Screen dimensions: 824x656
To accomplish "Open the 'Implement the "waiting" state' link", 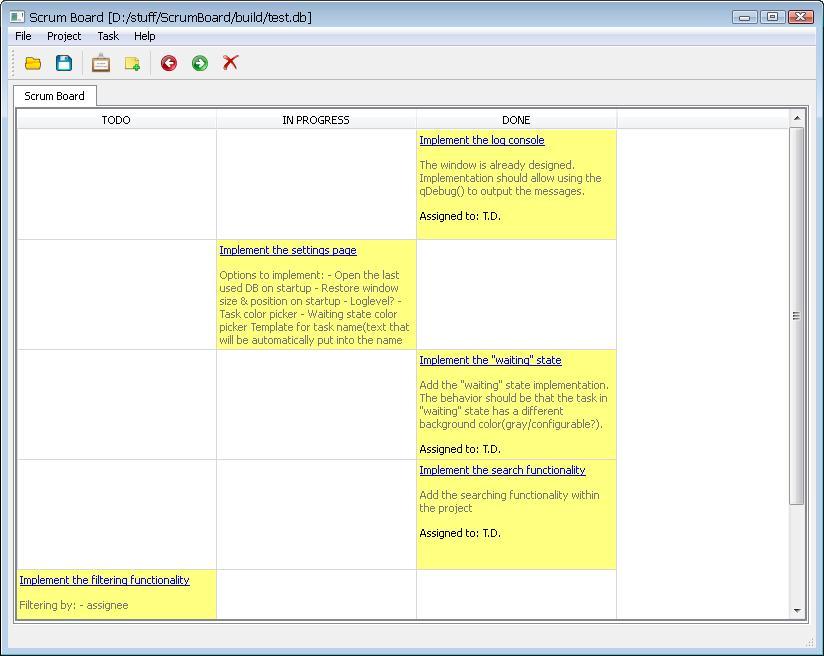I will pyautogui.click(x=490, y=360).
